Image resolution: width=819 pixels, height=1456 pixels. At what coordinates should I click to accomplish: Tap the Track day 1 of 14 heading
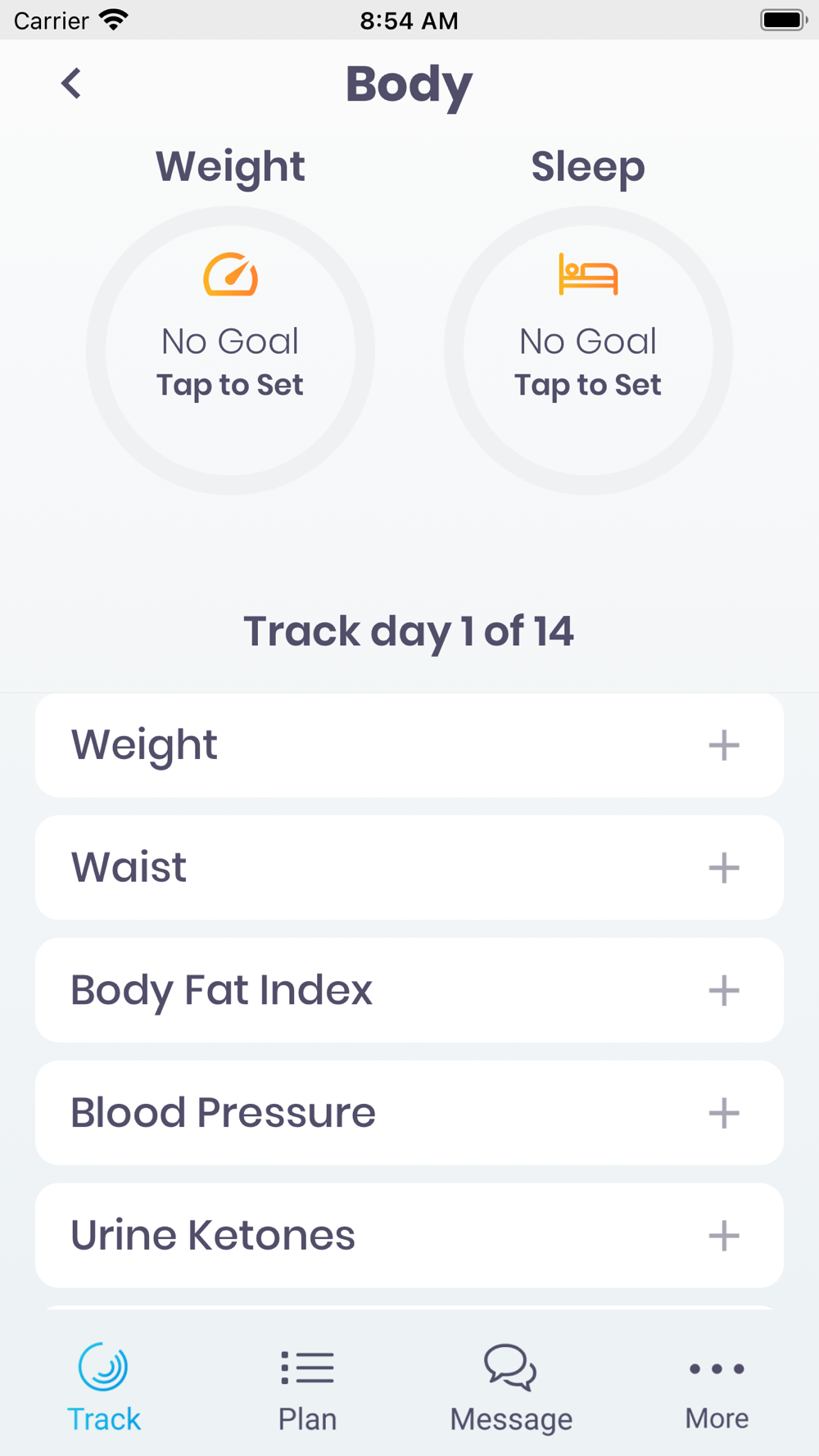point(409,631)
